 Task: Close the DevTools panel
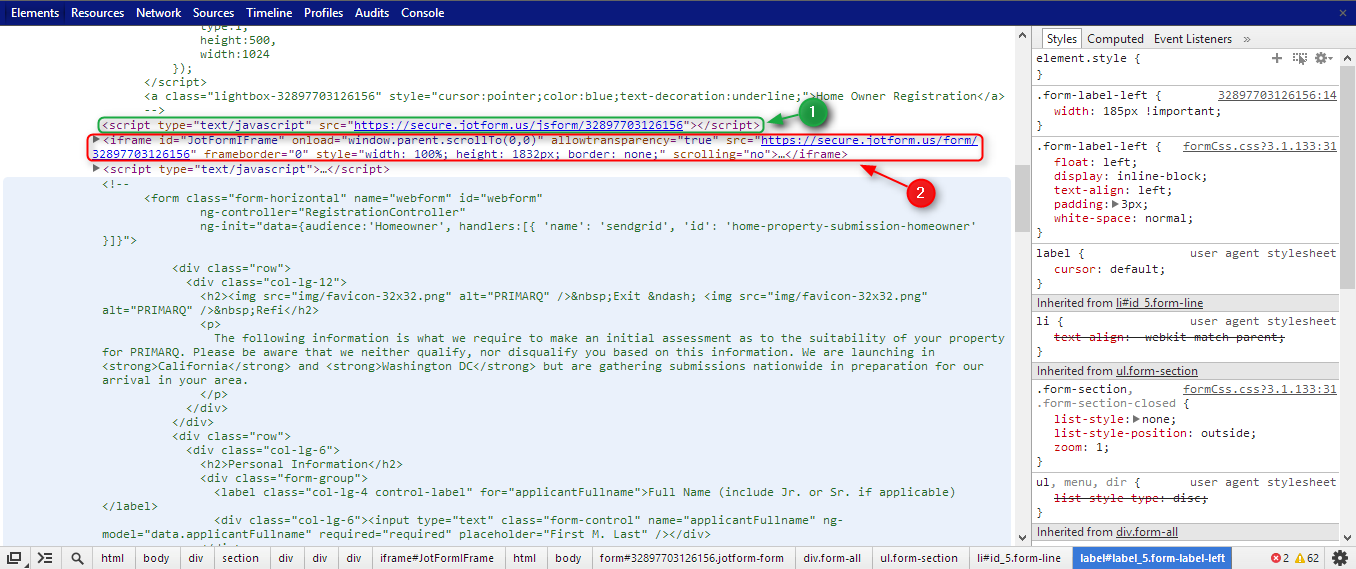(1342, 13)
